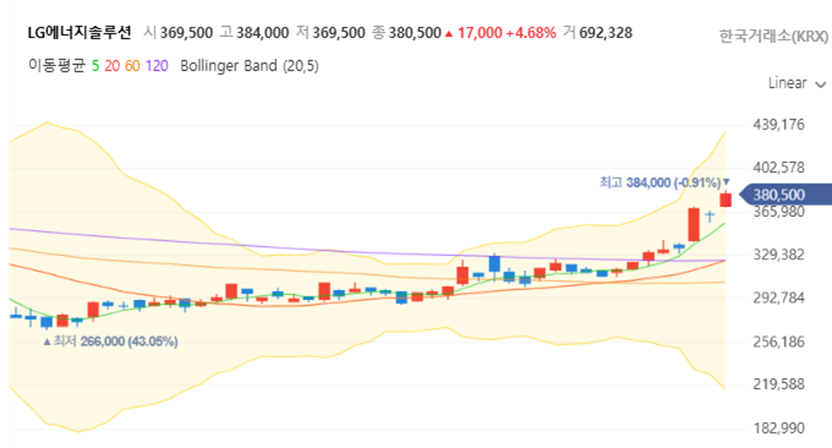
Task: Click the 최고 384,000 high marker
Action: pyautogui.click(x=664, y=183)
